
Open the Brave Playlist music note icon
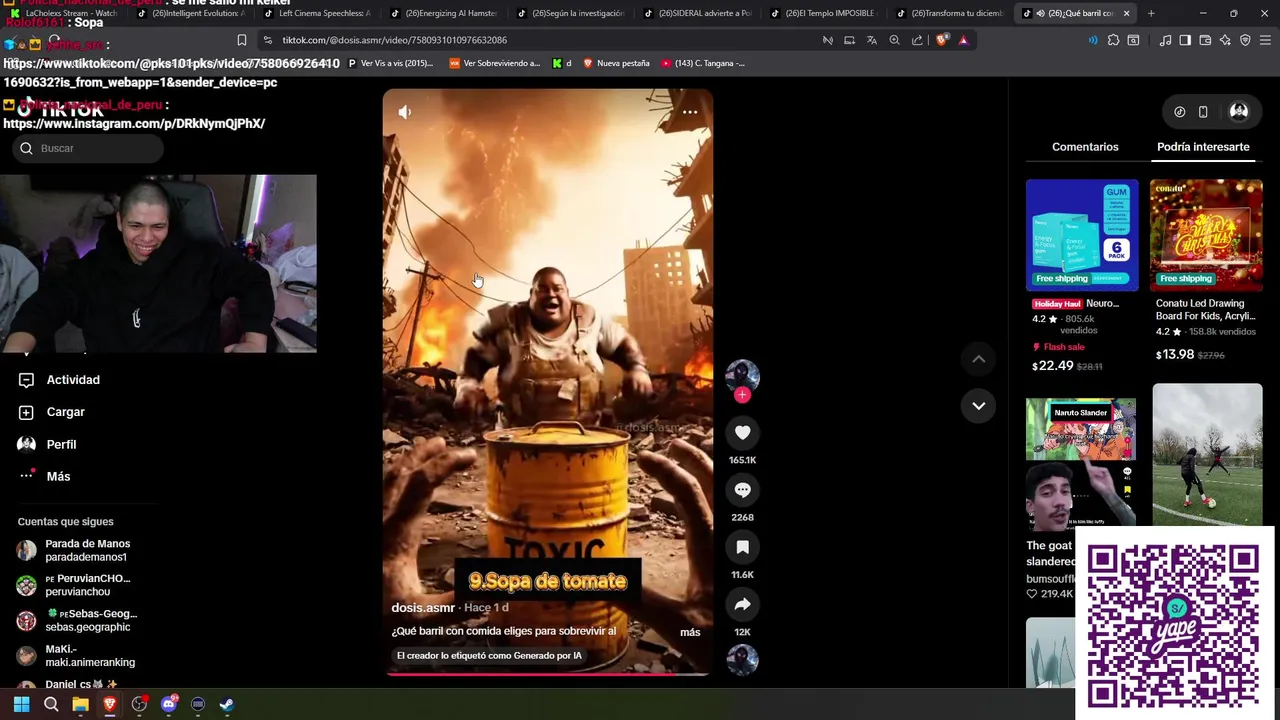pos(1165,40)
